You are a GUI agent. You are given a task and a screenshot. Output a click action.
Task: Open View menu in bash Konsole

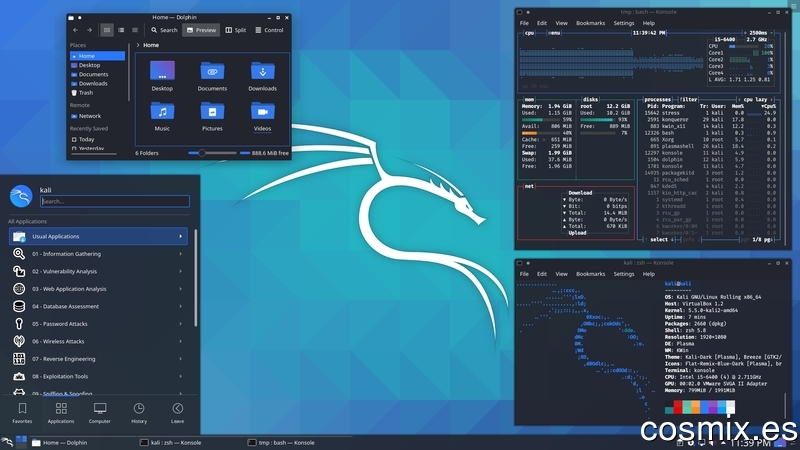coord(561,23)
